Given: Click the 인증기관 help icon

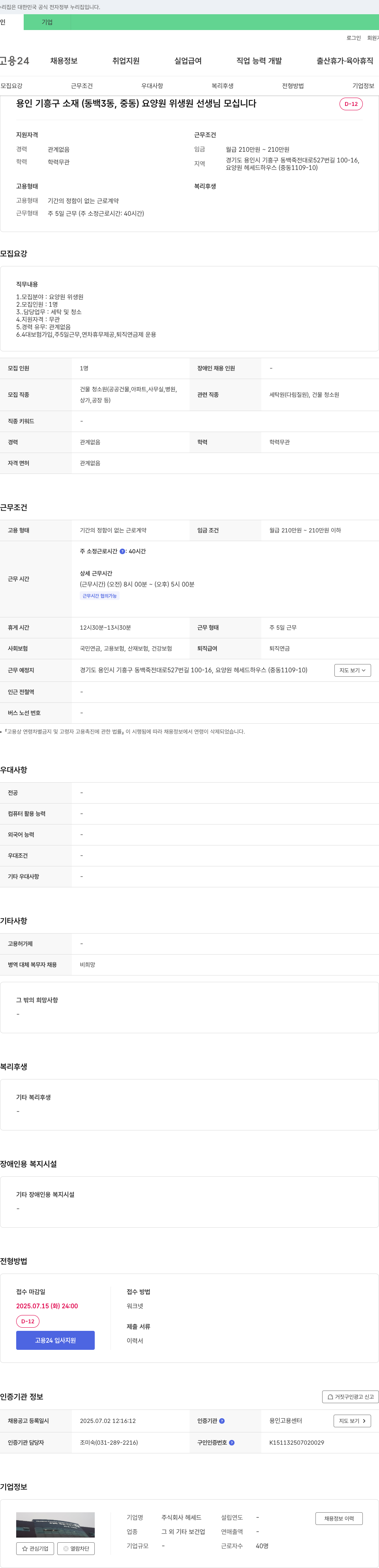Looking at the screenshot, I should [x=222, y=1421].
